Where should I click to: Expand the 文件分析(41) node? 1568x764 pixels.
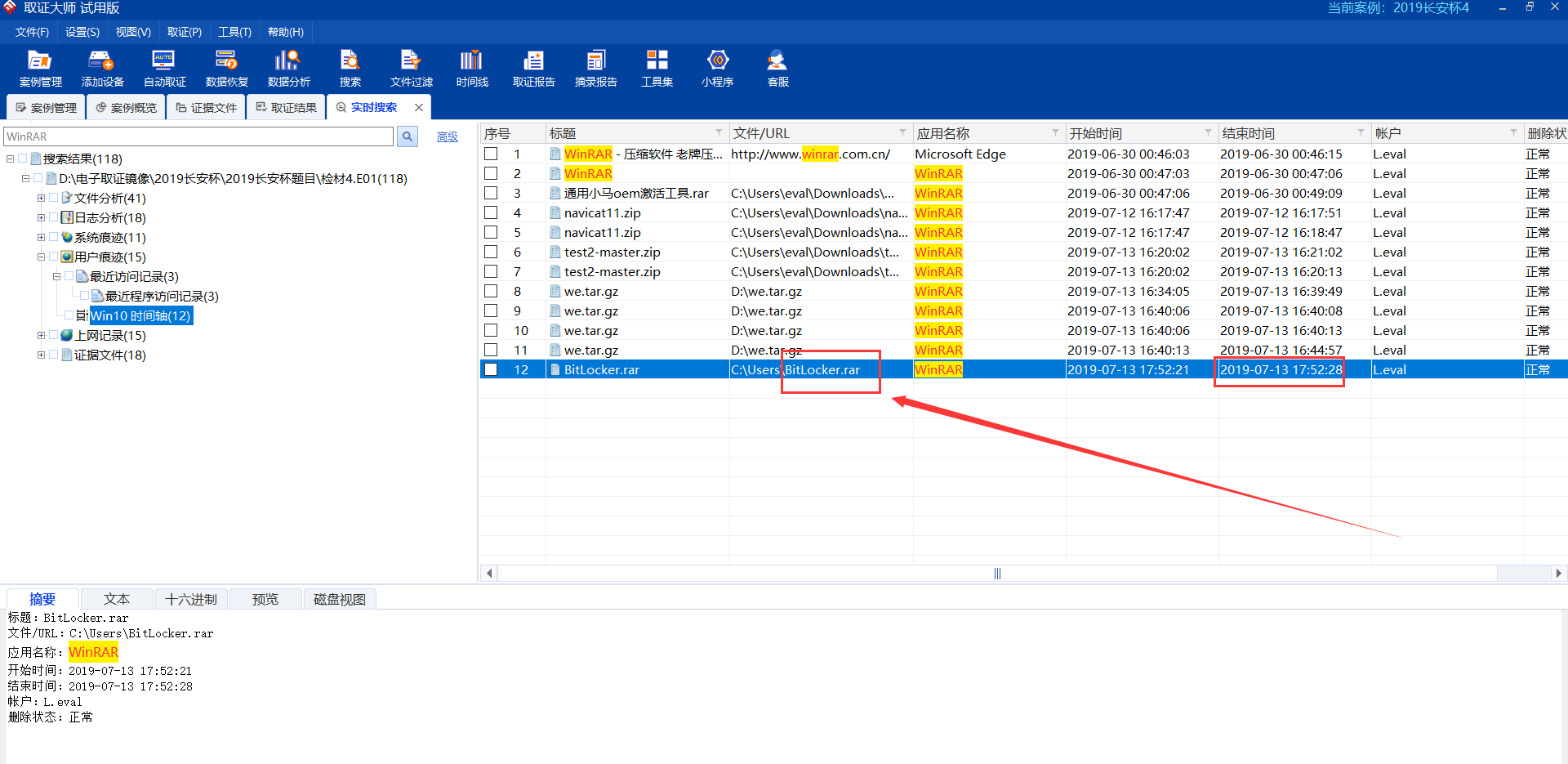pos(41,198)
